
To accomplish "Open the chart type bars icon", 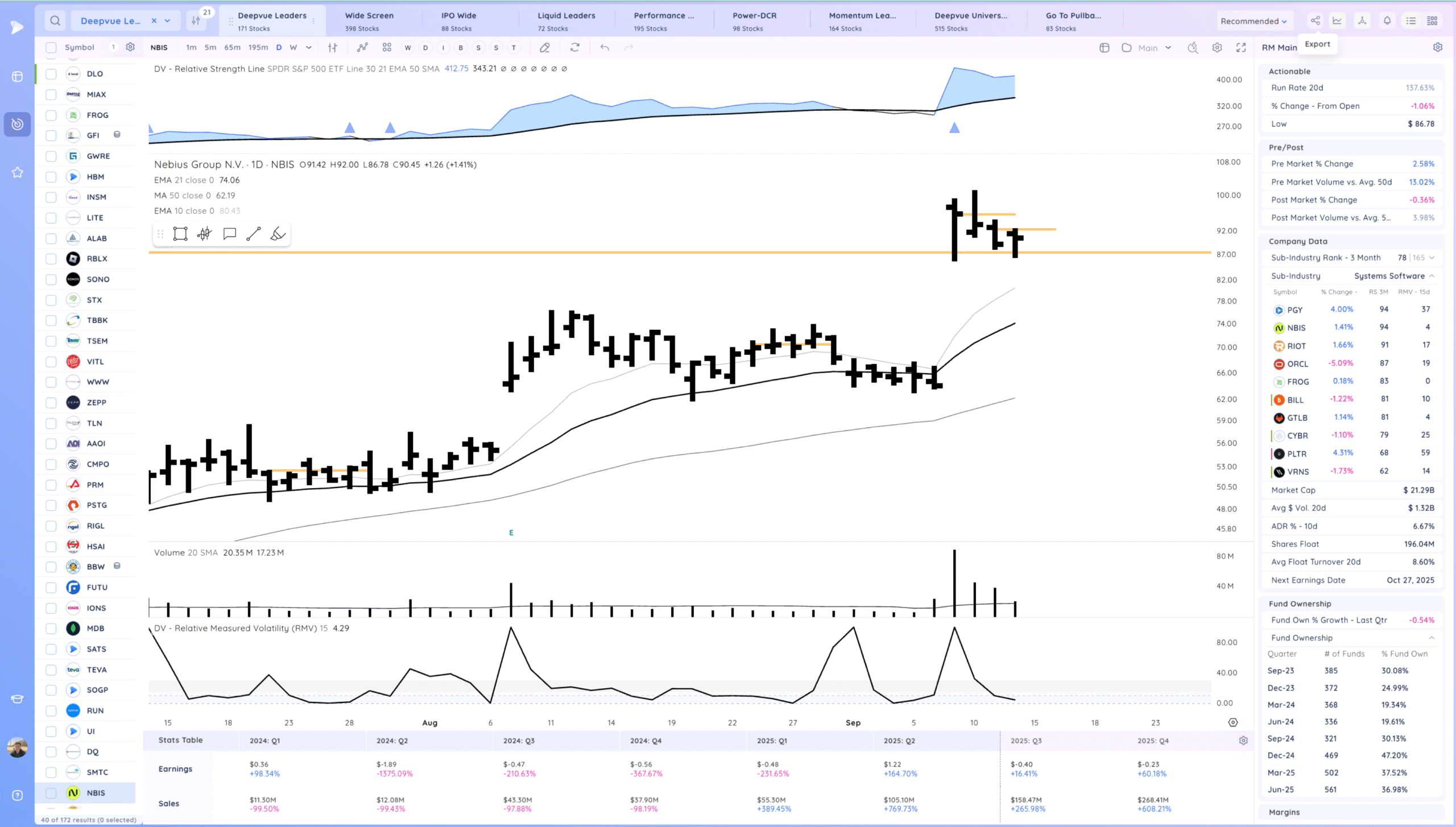I will 333,48.
